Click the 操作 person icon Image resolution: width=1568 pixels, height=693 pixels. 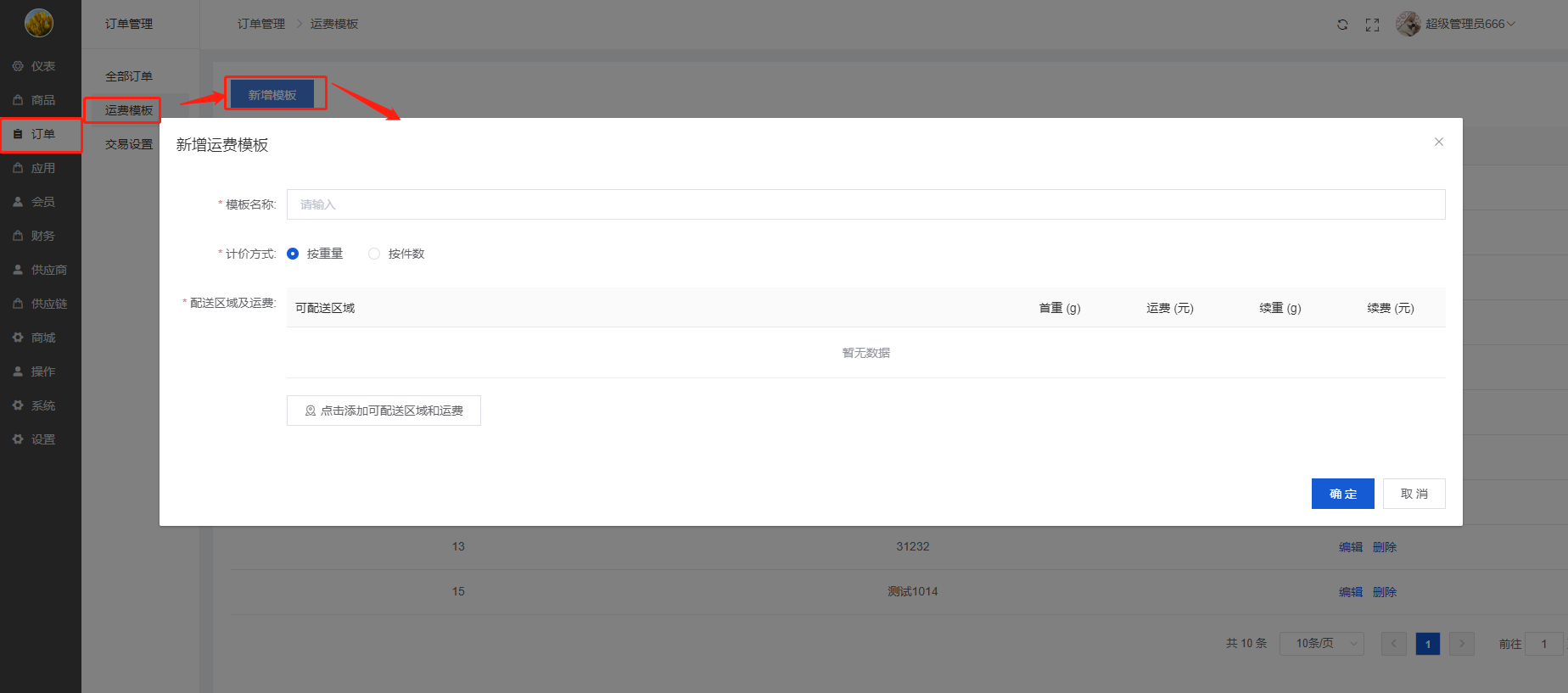point(18,372)
